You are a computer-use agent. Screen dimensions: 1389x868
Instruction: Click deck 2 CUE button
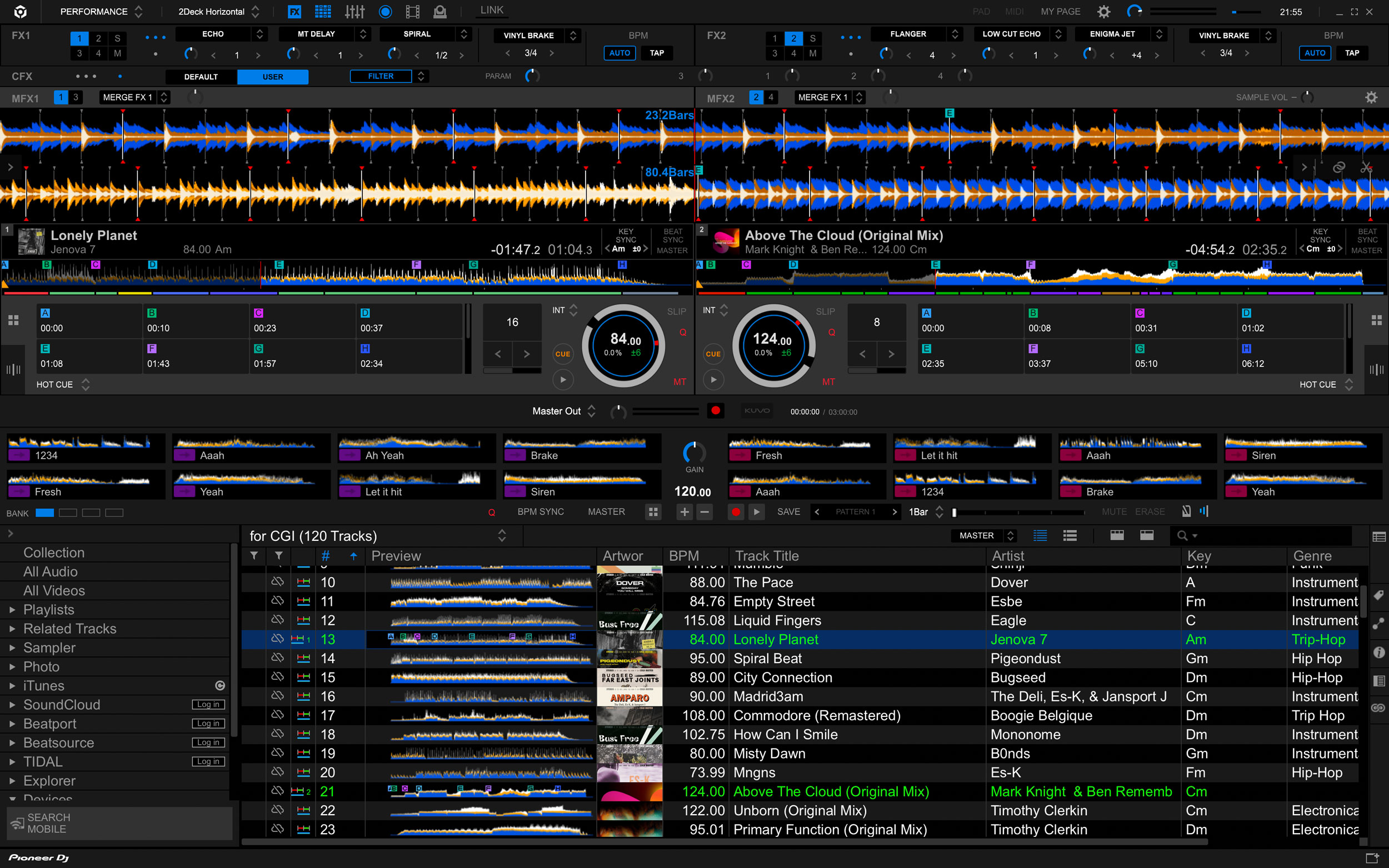[713, 354]
